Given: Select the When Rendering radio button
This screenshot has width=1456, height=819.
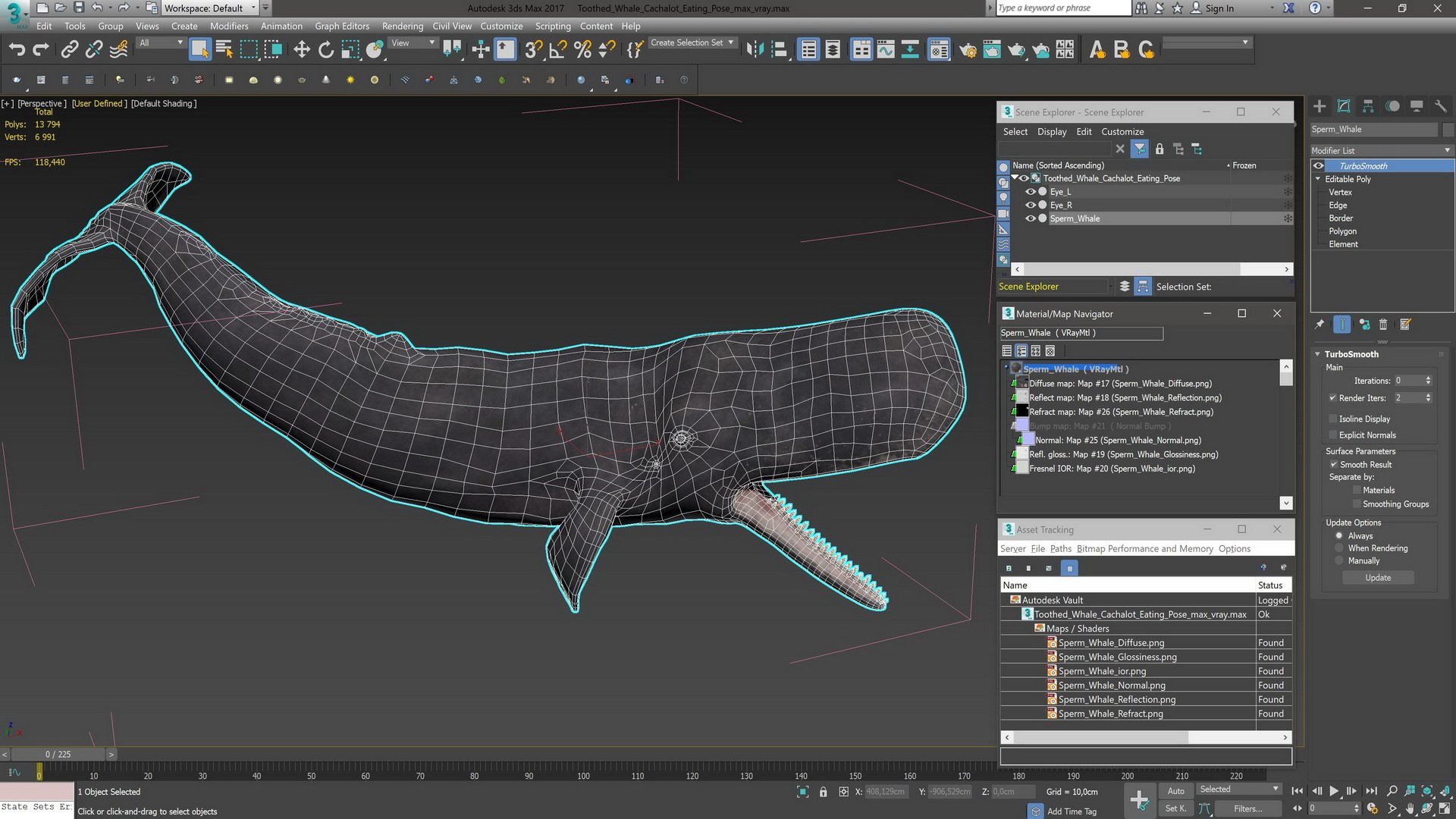Looking at the screenshot, I should pos(1339,548).
